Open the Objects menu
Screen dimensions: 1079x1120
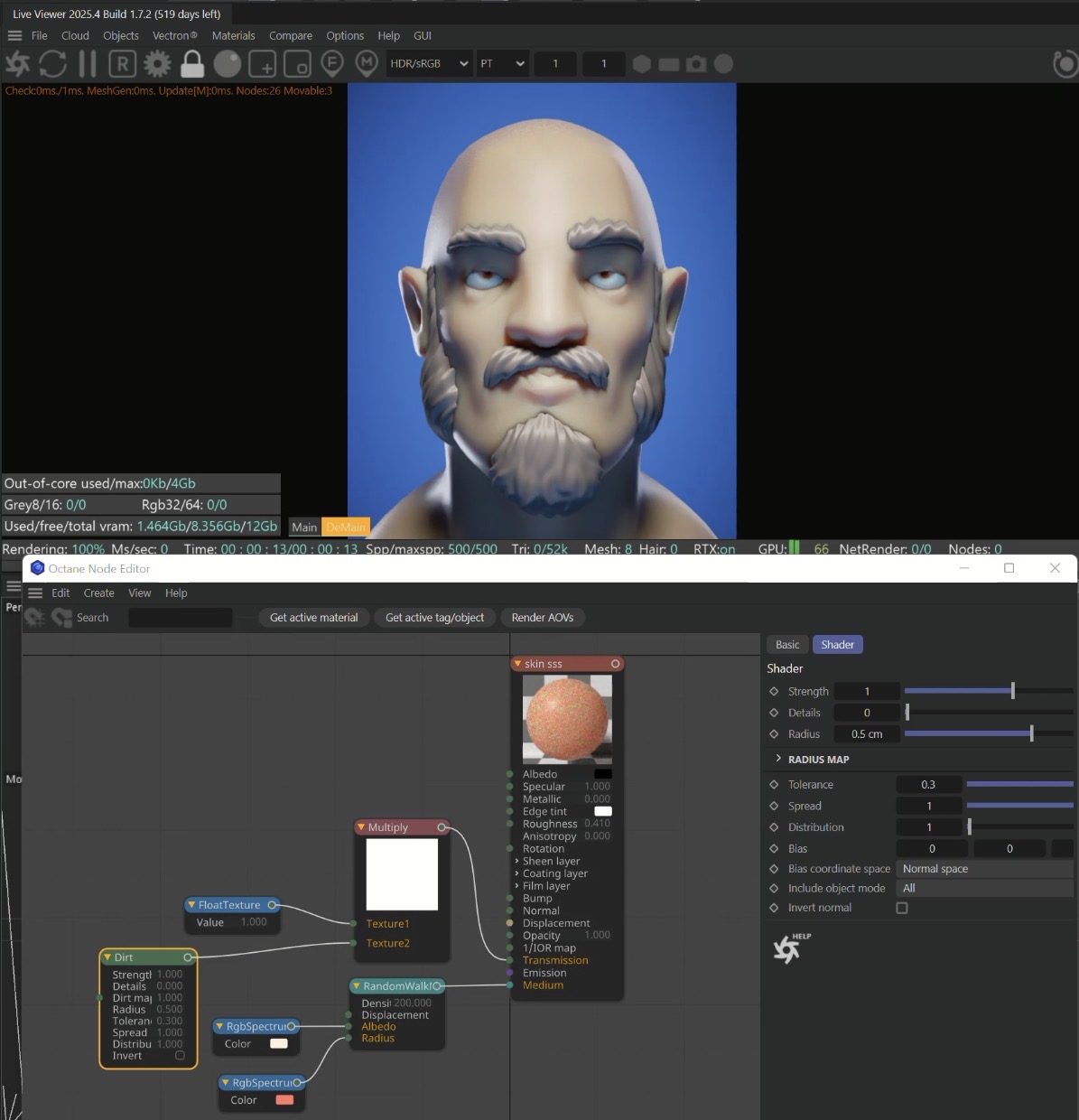click(121, 36)
